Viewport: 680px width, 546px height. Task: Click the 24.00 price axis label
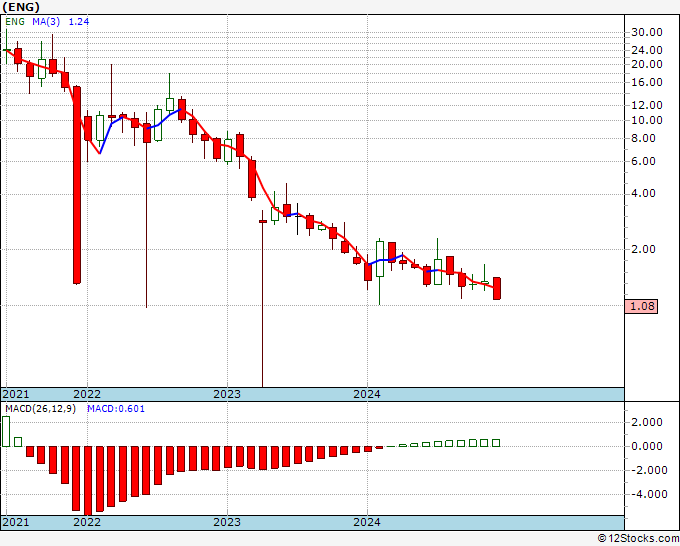coord(647,50)
